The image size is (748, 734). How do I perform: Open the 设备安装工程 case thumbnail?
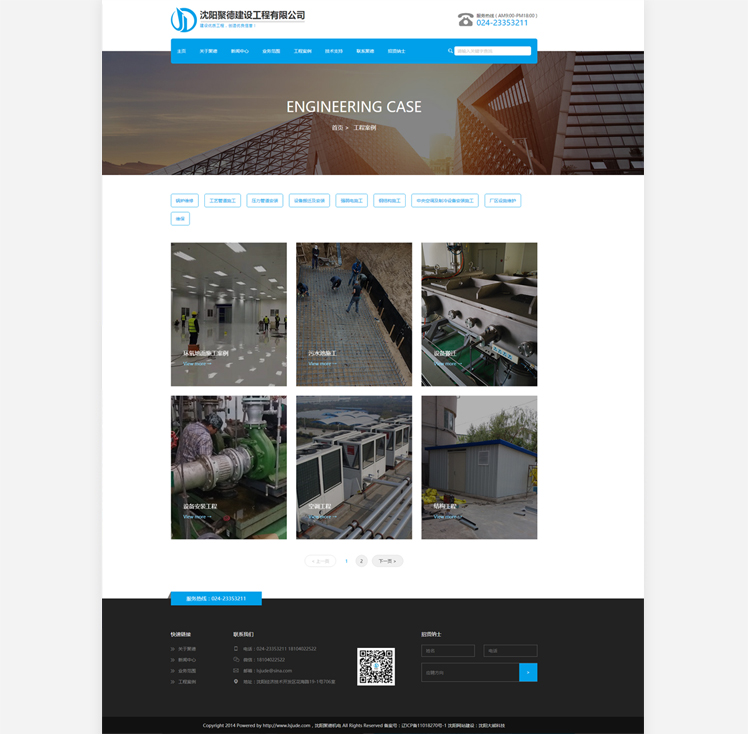228,467
